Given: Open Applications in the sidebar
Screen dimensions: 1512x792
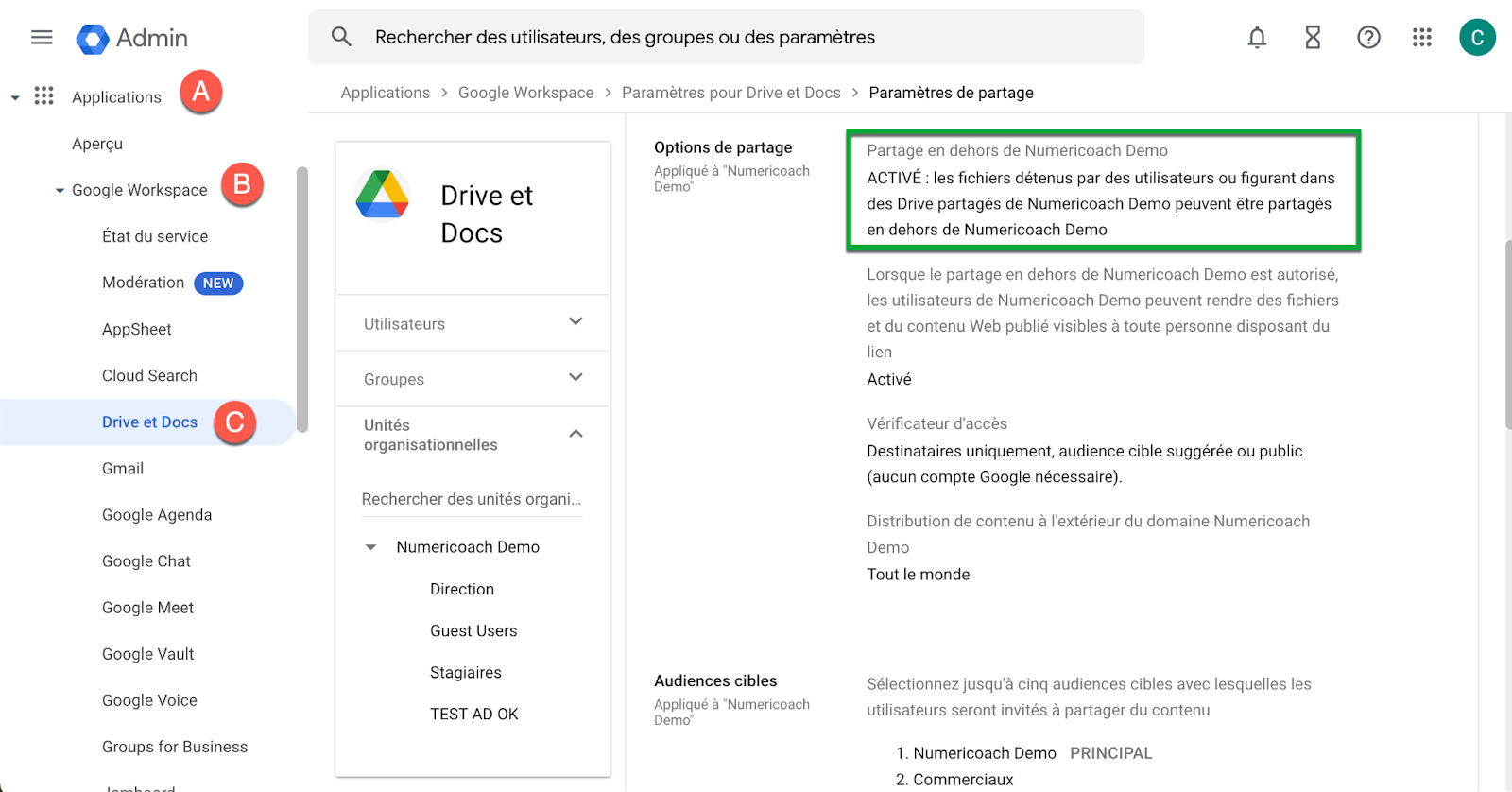Looking at the screenshot, I should [116, 97].
